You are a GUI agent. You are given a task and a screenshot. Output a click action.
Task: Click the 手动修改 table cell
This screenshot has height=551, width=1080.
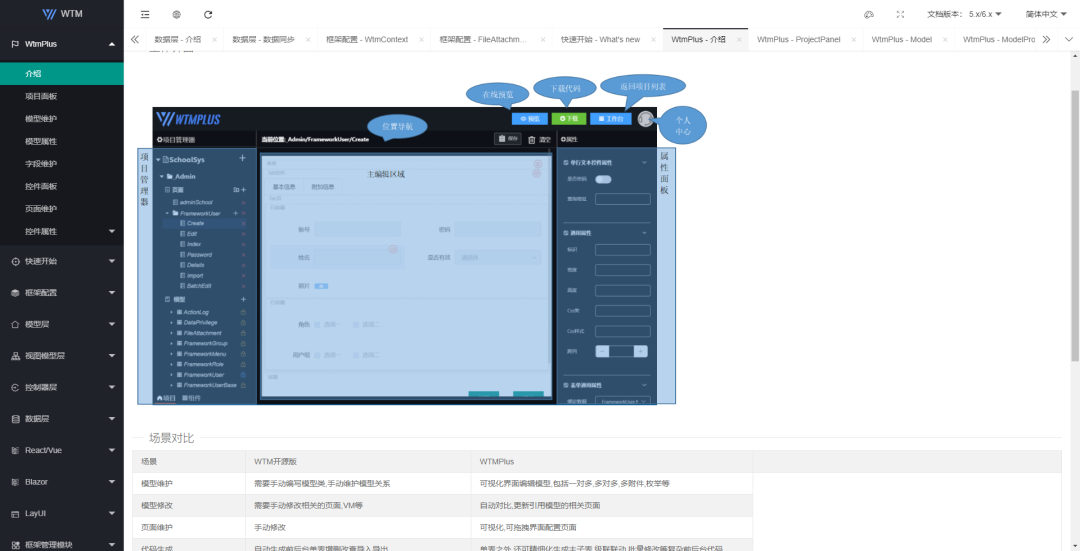[358, 528]
